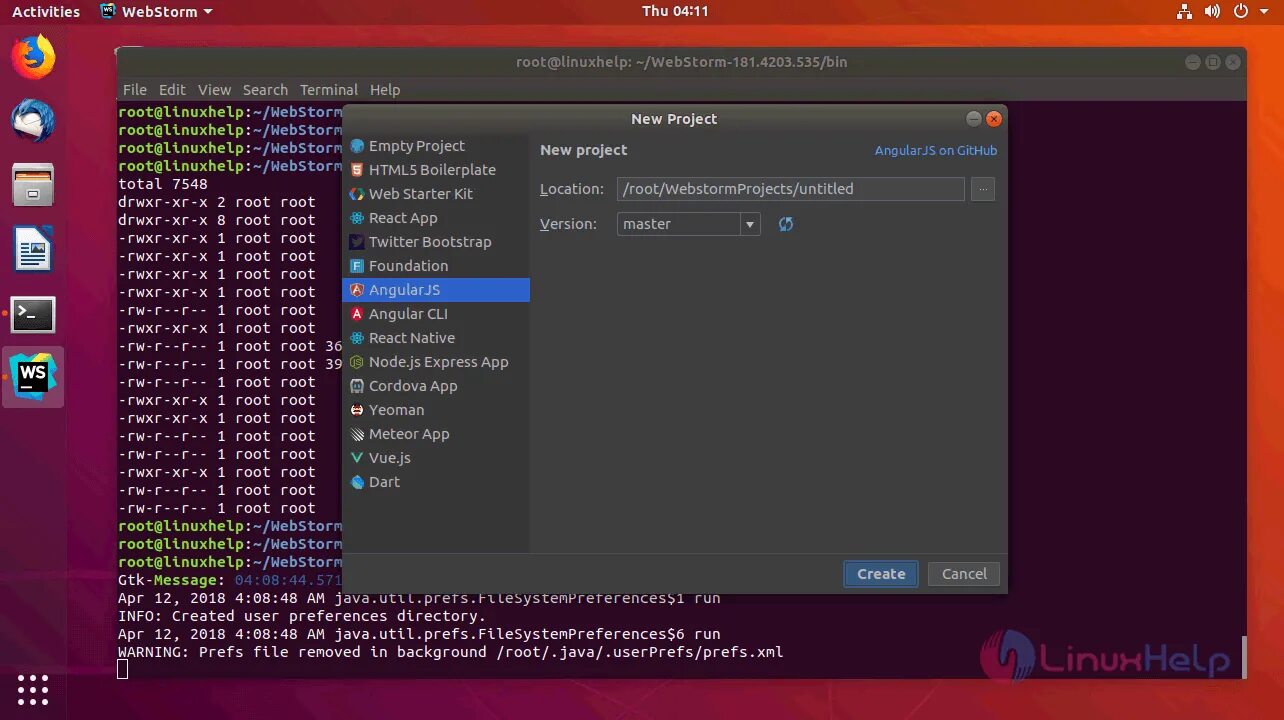
Task: Click the Create button
Action: pyautogui.click(x=881, y=574)
